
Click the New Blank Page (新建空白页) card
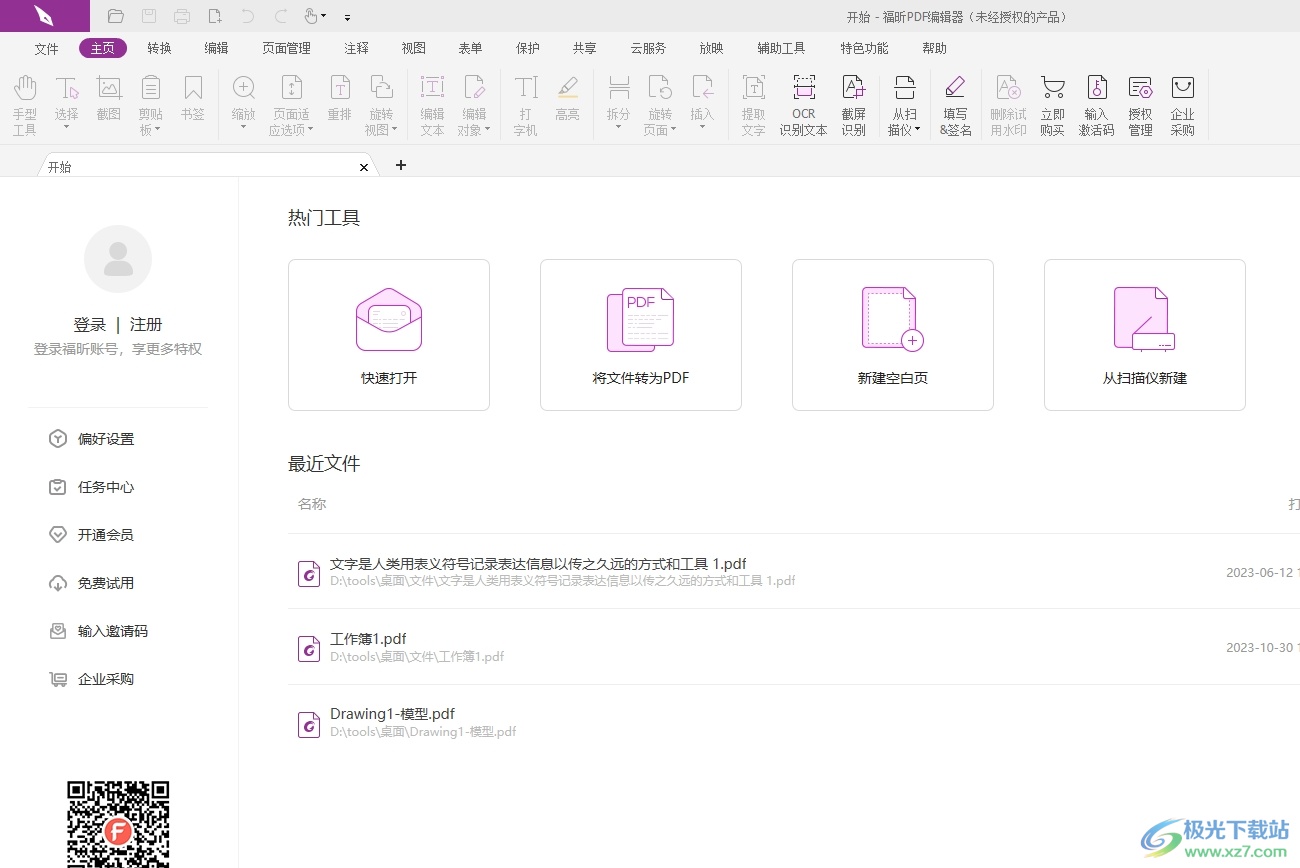pyautogui.click(x=893, y=335)
